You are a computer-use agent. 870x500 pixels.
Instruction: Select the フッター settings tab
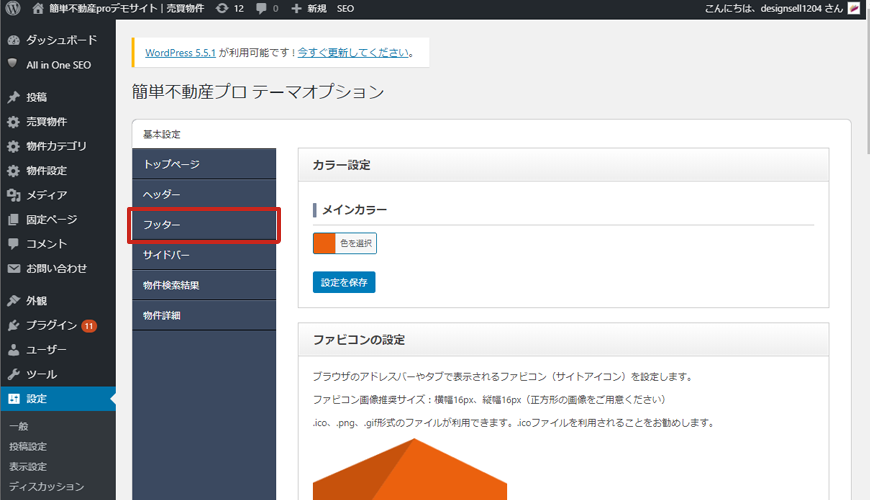pyautogui.click(x=204, y=225)
